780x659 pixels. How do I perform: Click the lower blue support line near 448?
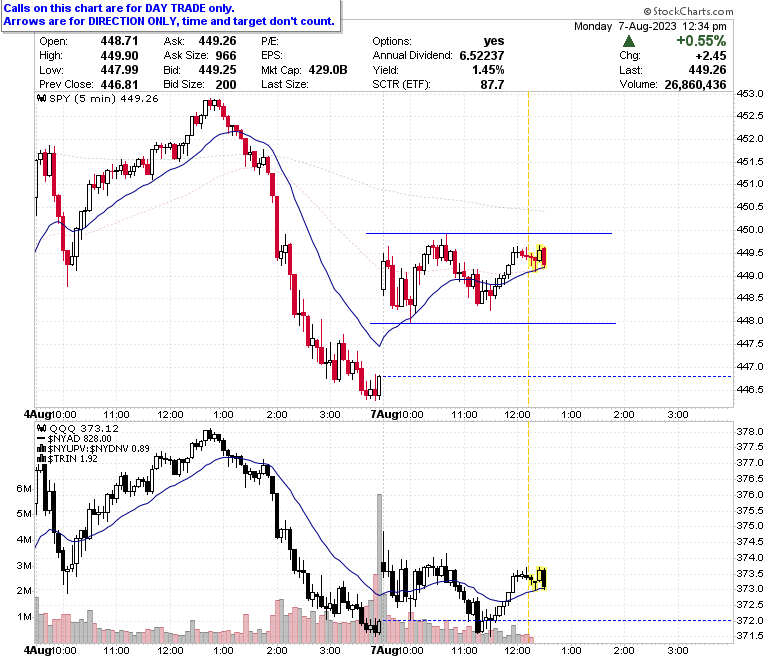pos(492,323)
